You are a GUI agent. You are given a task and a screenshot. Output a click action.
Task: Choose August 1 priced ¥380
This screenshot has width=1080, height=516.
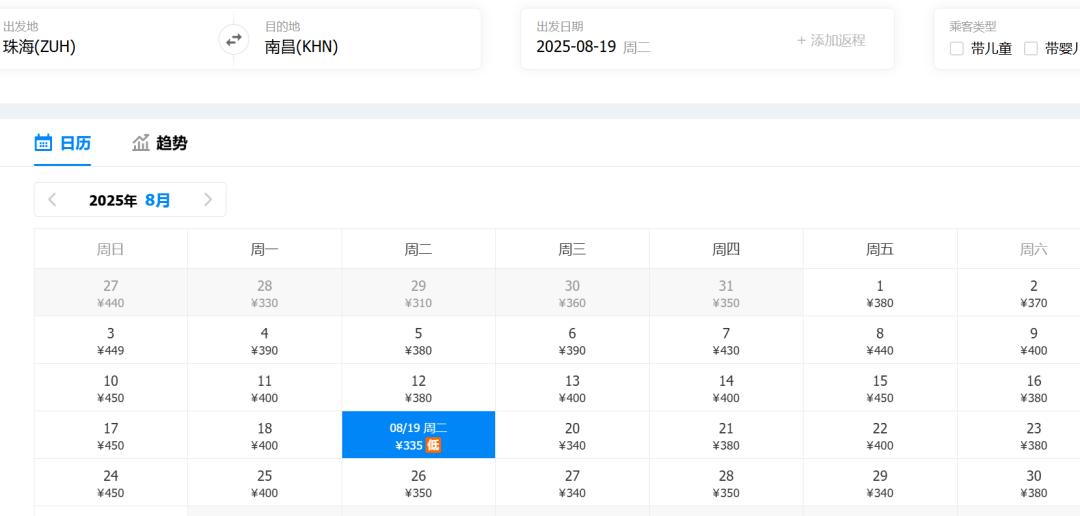click(880, 293)
